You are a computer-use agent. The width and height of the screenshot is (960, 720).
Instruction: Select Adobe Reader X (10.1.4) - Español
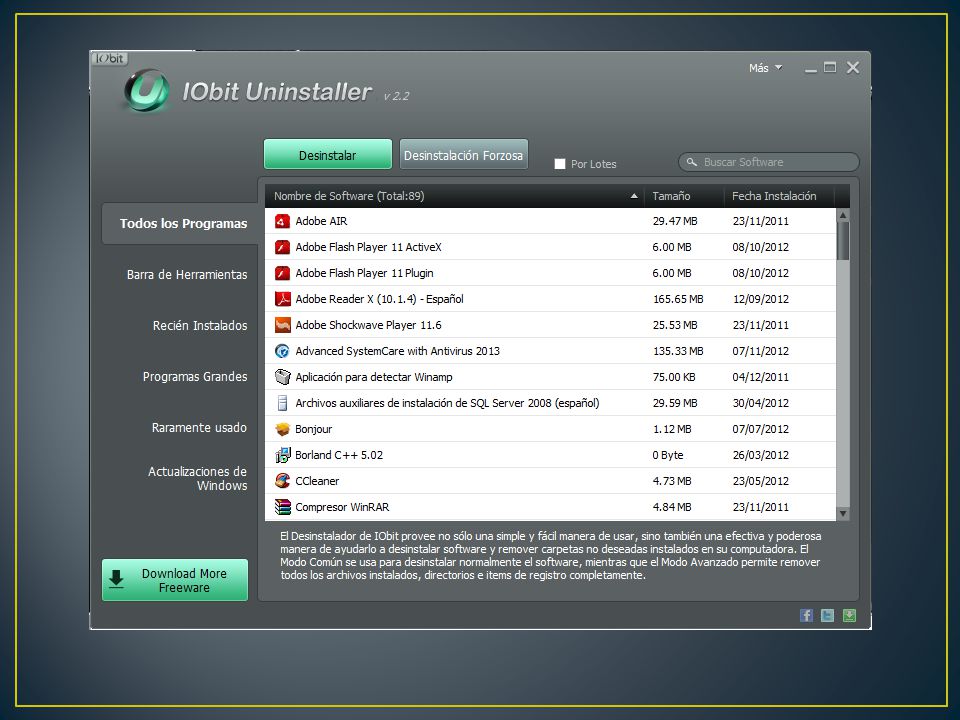(380, 299)
